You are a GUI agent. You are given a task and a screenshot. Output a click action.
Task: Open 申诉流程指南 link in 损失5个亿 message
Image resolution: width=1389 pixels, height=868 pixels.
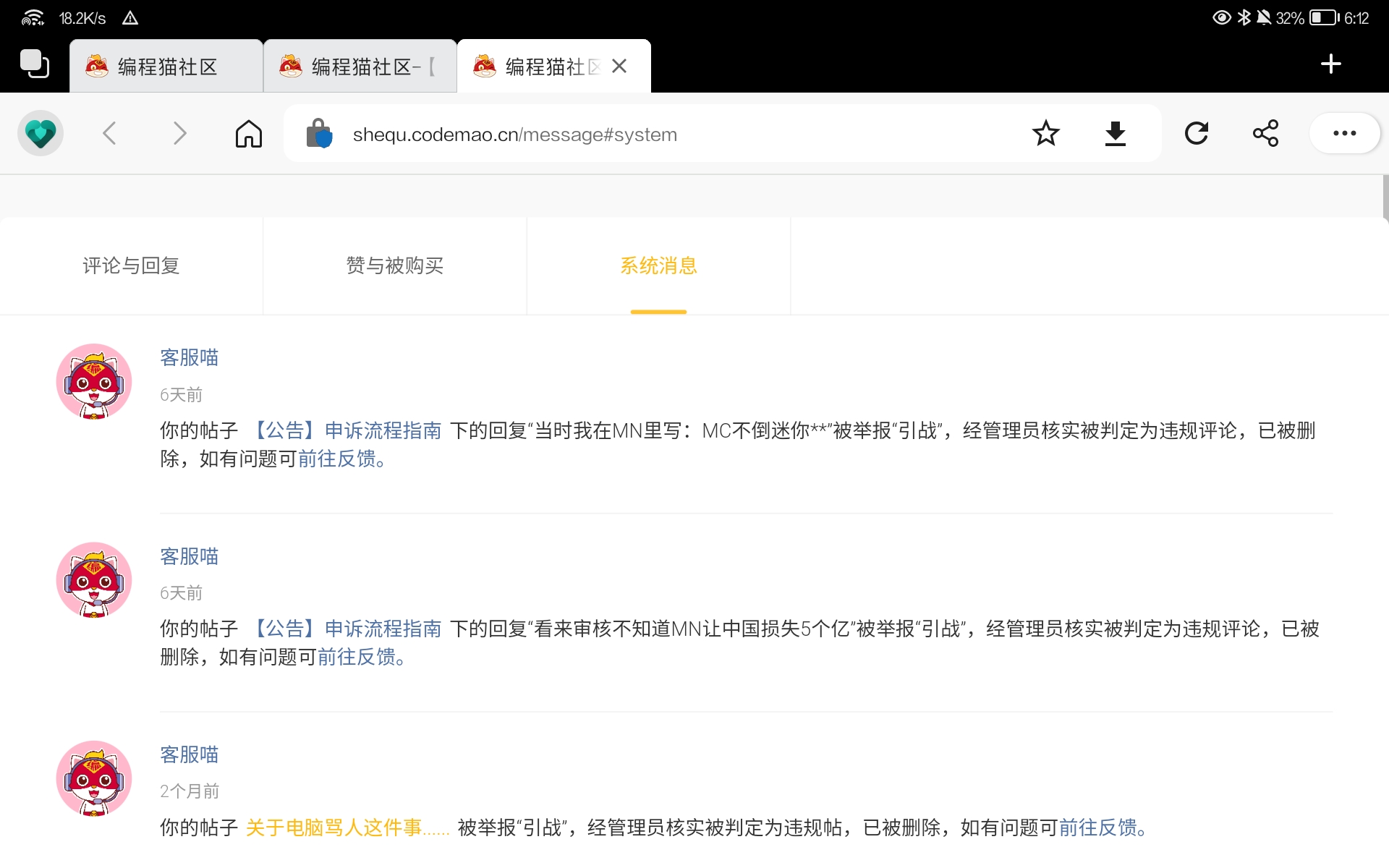345,629
